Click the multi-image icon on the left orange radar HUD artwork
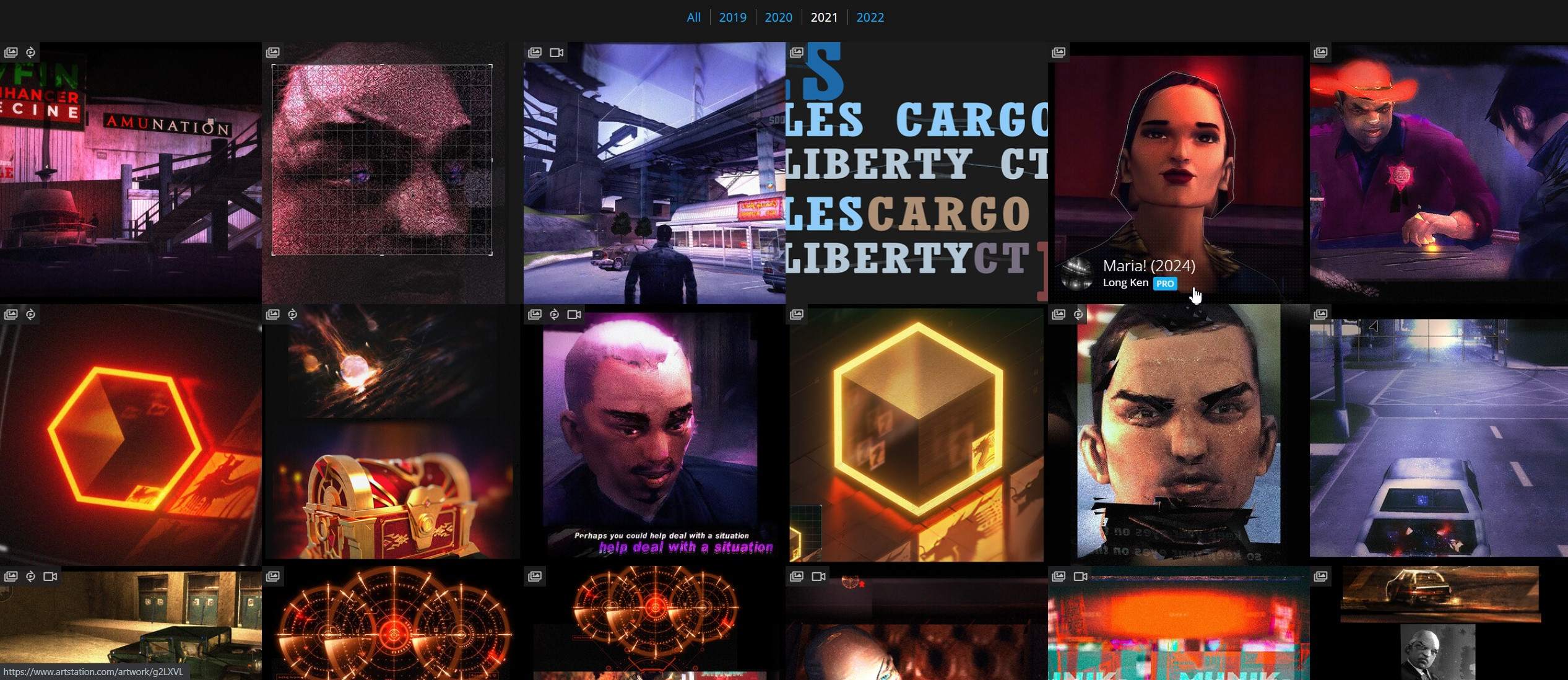The height and width of the screenshot is (680, 1568). [x=273, y=577]
